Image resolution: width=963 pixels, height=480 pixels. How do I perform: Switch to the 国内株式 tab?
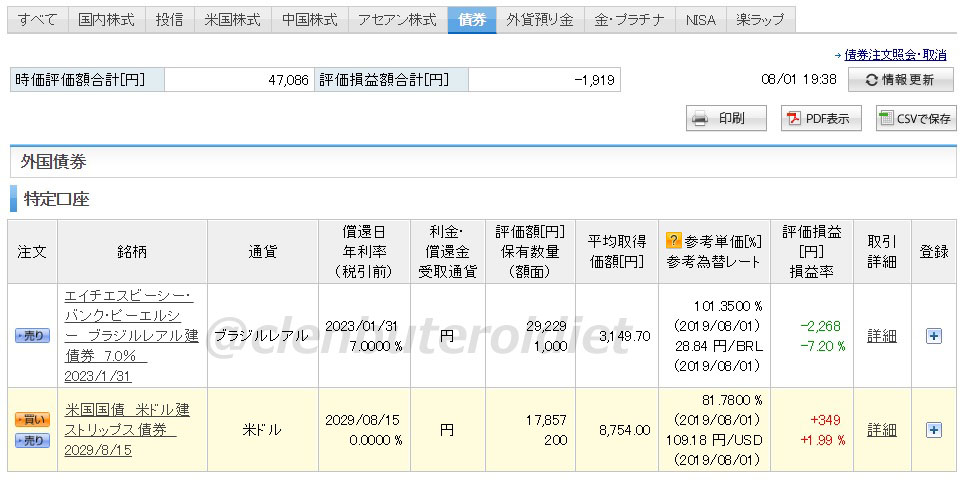coord(106,20)
